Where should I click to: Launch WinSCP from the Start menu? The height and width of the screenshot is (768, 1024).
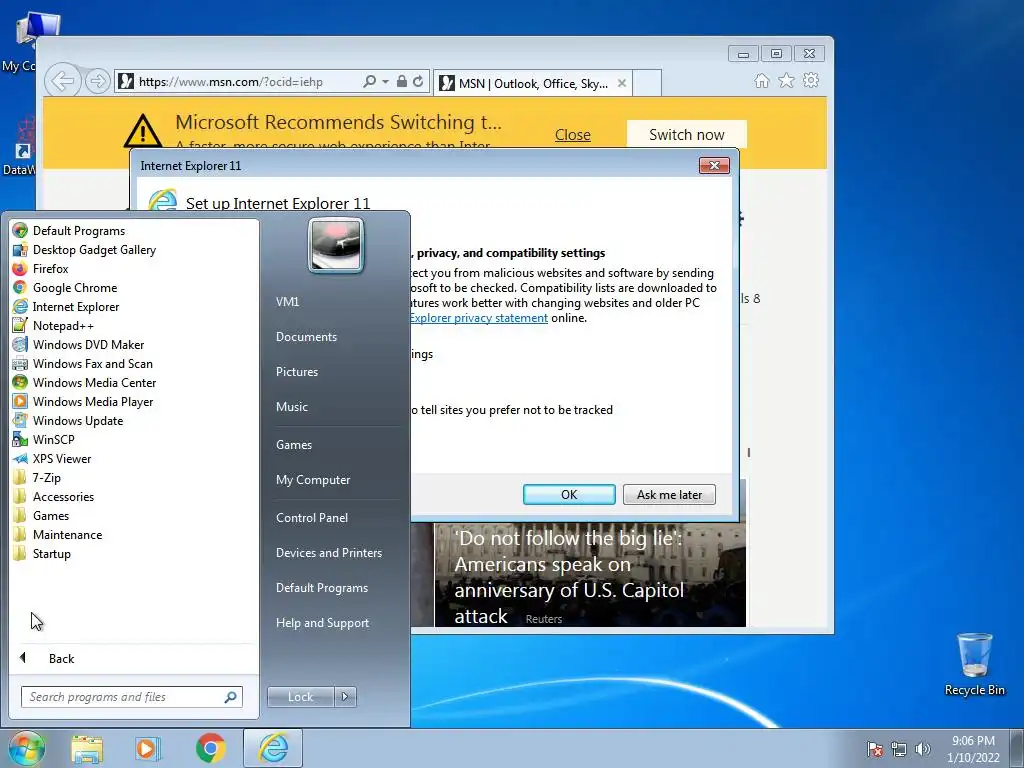(44, 439)
